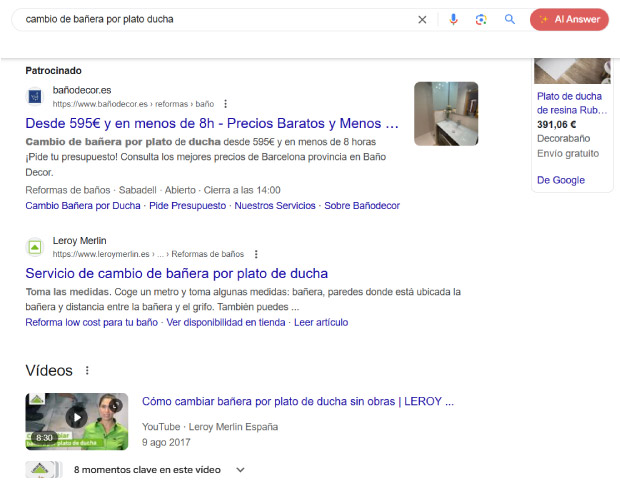
Task: Start voice search with microphone icon
Action: (x=453, y=19)
